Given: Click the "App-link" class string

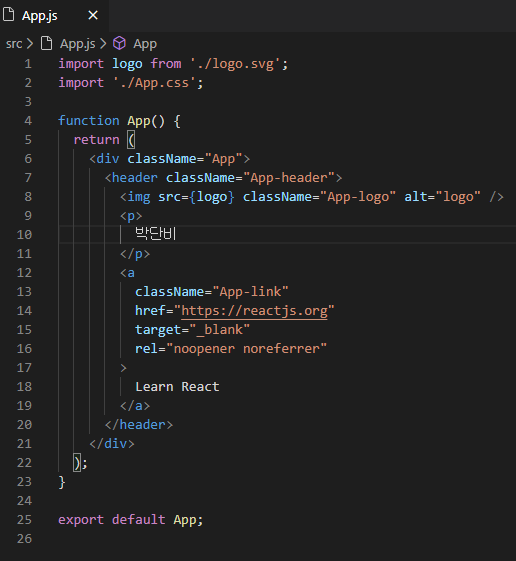Looking at the screenshot, I should (x=250, y=292).
